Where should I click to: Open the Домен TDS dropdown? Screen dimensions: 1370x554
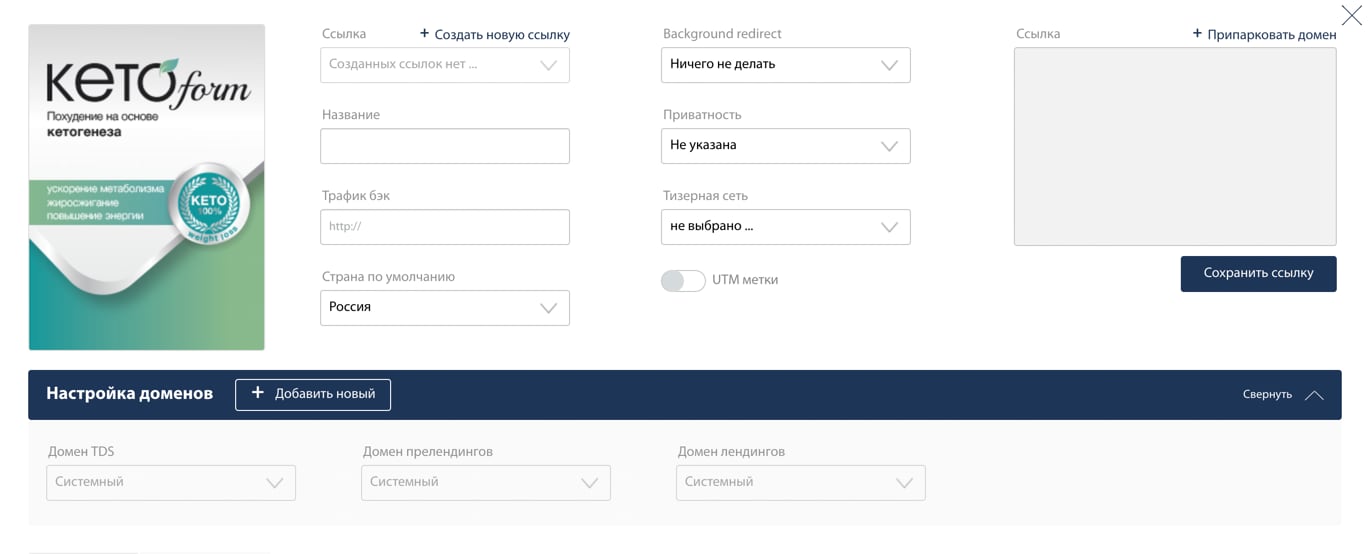pos(171,483)
